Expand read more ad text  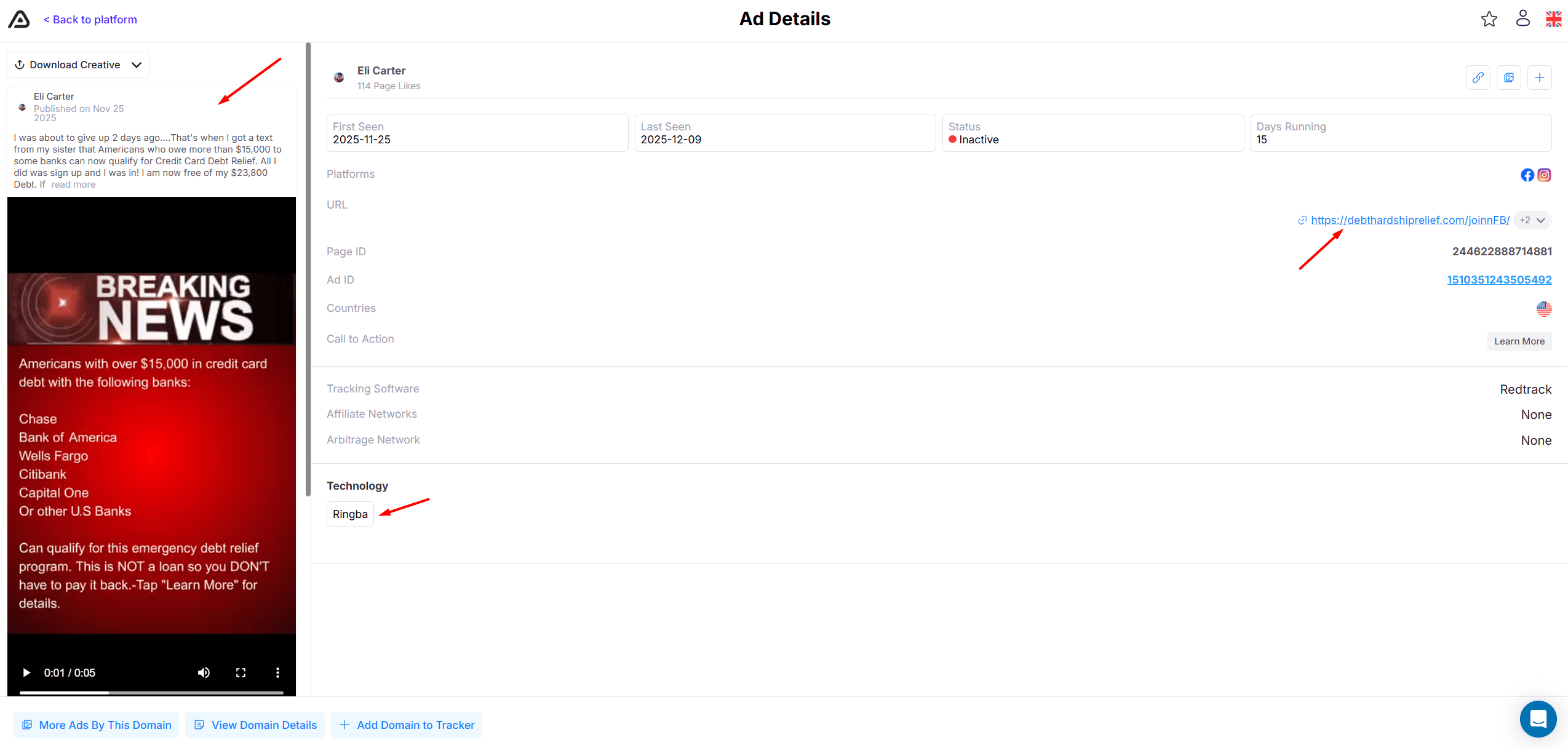click(x=73, y=185)
